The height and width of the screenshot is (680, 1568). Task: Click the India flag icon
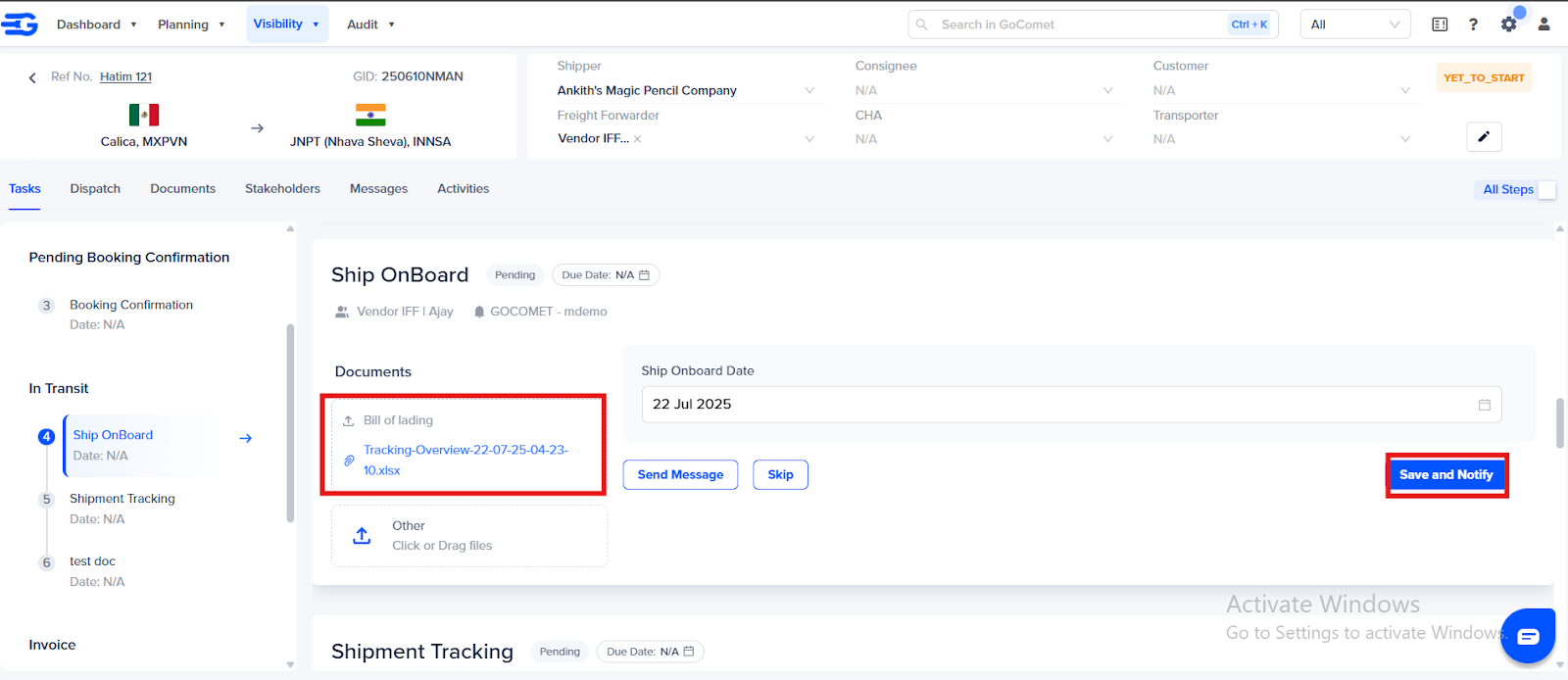pos(370,115)
